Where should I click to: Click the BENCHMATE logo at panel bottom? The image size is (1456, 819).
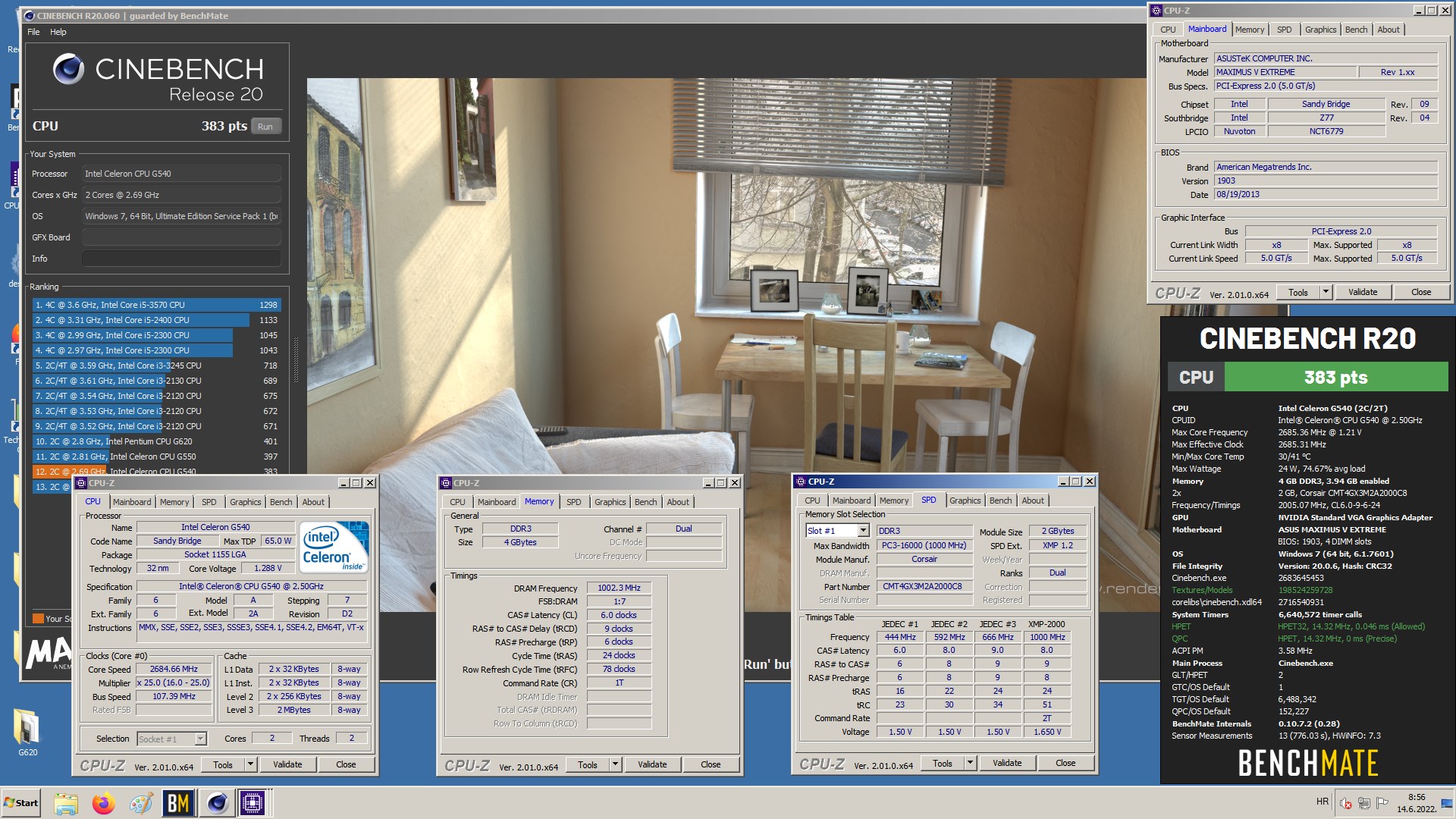coord(1307,763)
